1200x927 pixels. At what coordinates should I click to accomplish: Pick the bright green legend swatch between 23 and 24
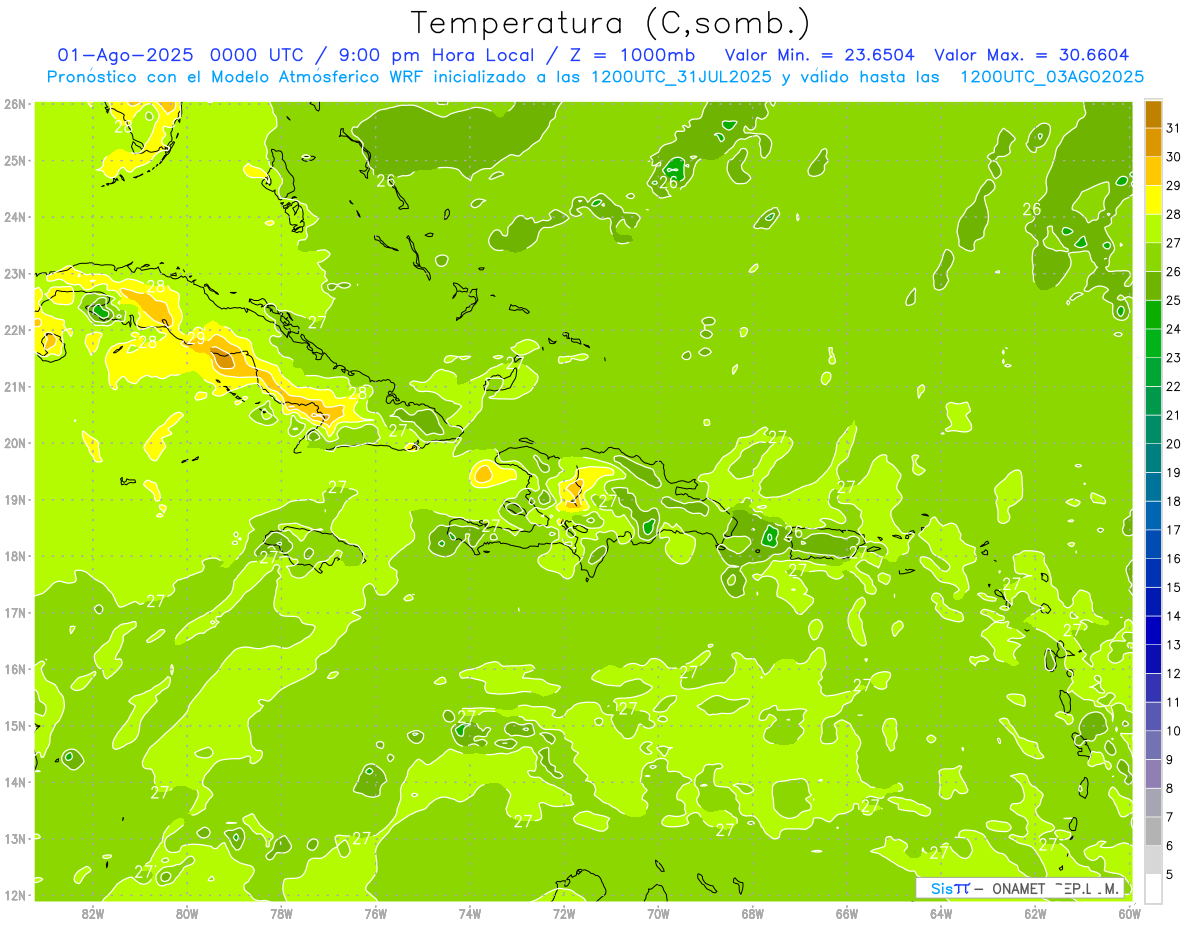[x=1153, y=344]
